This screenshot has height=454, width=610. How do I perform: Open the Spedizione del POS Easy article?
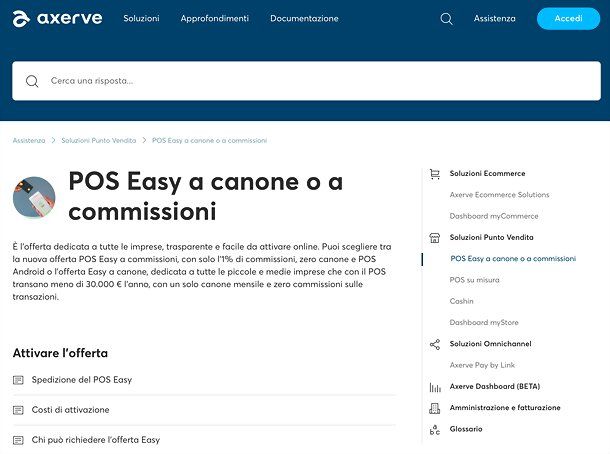click(x=82, y=380)
